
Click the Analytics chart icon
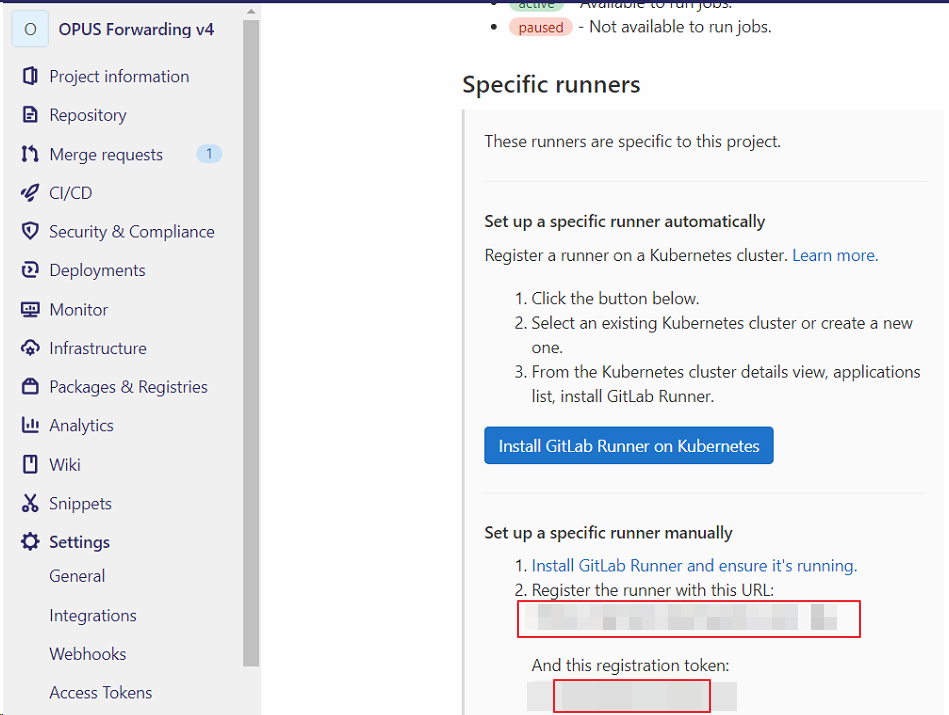point(30,425)
